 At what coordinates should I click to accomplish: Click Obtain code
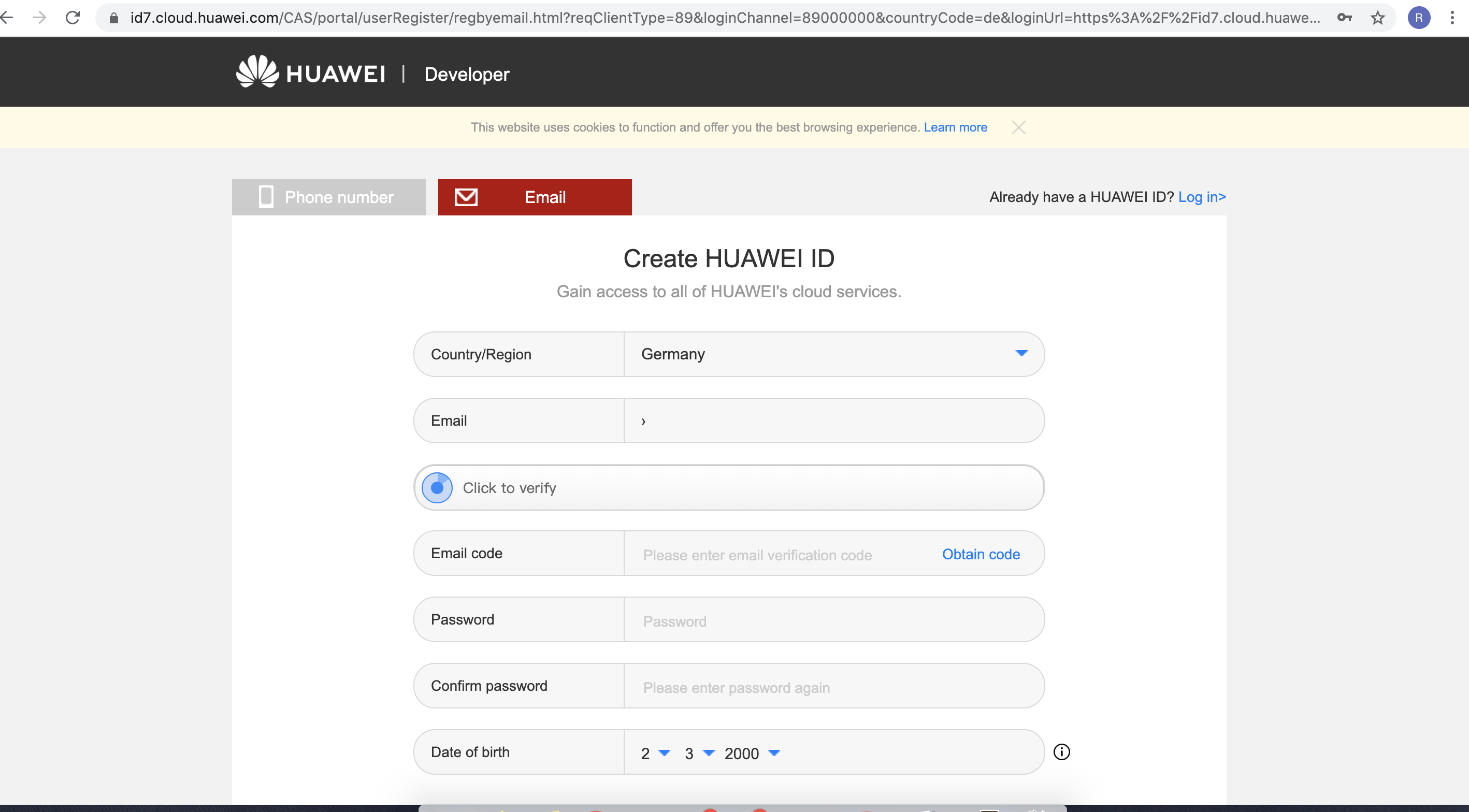coord(981,554)
